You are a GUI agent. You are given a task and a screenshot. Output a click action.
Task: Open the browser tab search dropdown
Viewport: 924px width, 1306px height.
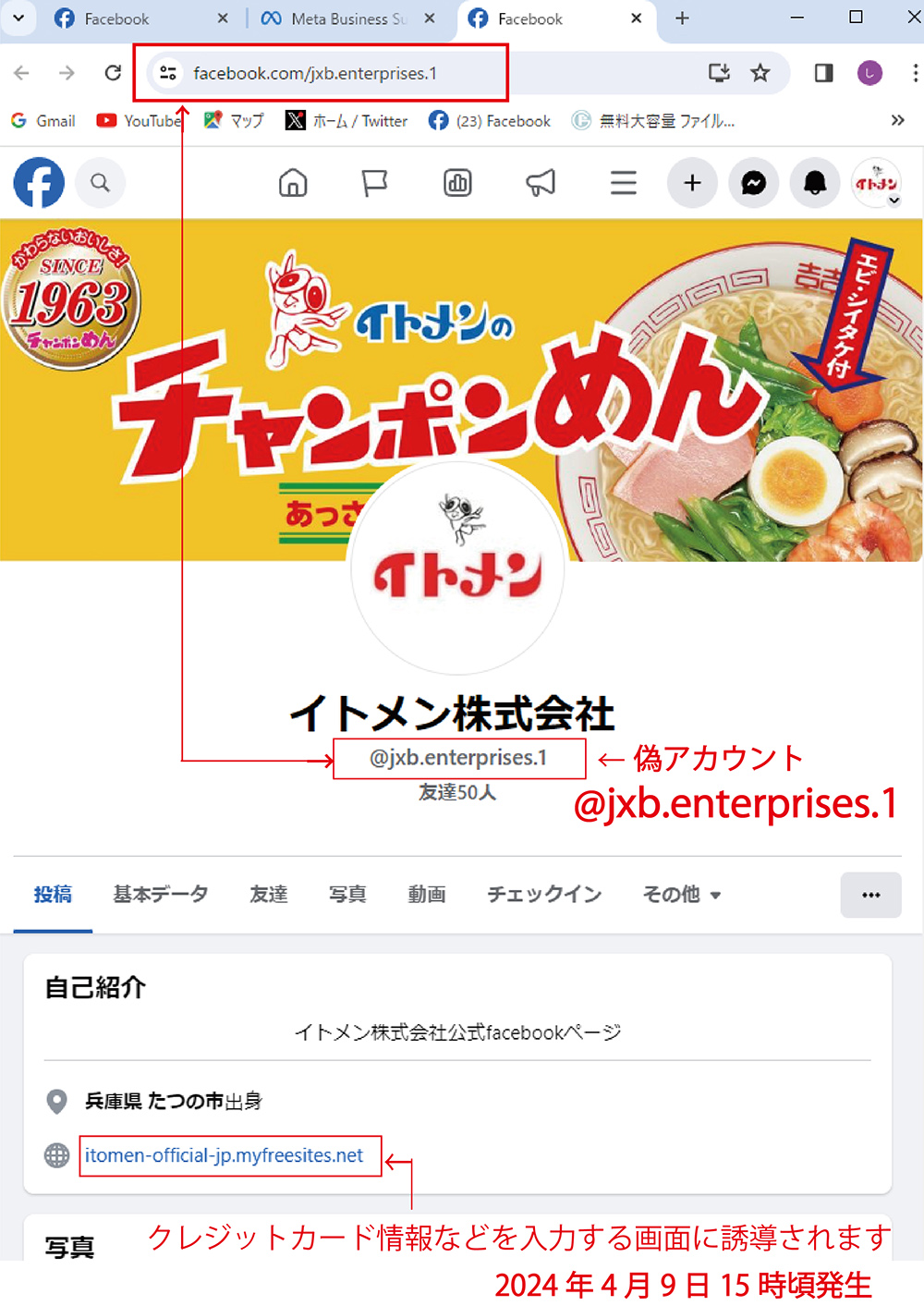click(x=18, y=18)
